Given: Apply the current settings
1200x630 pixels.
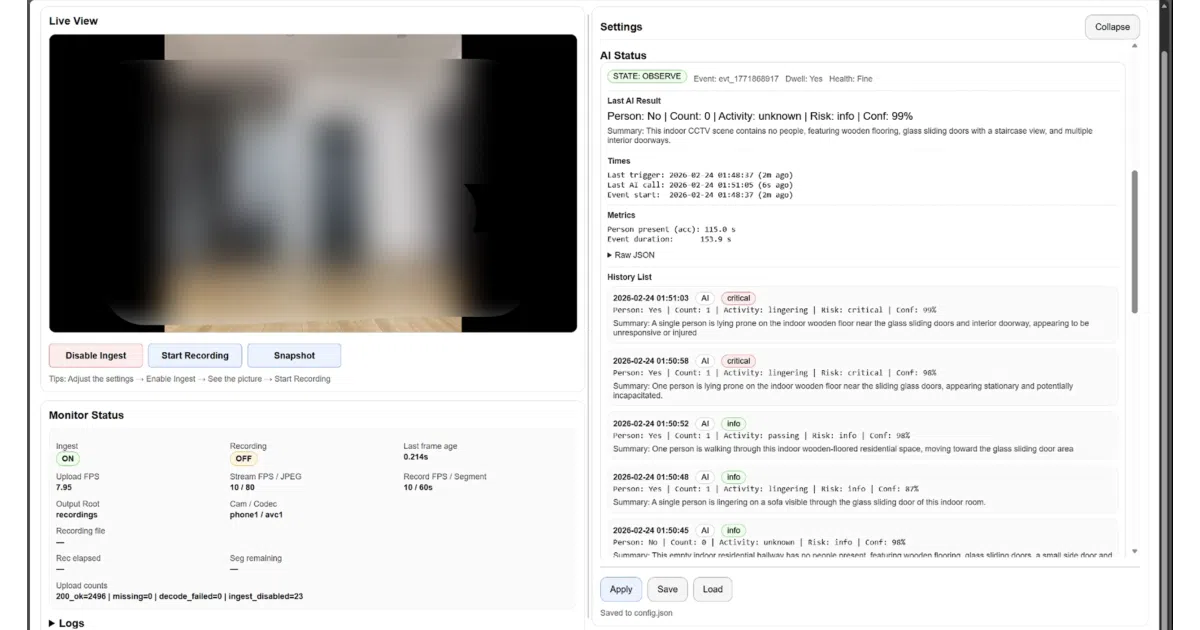Looking at the screenshot, I should point(621,589).
